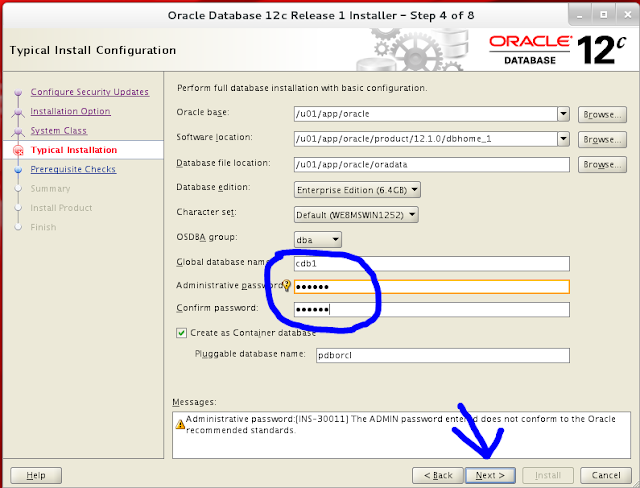
Task: Go to System Class step
Action: [x=59, y=131]
